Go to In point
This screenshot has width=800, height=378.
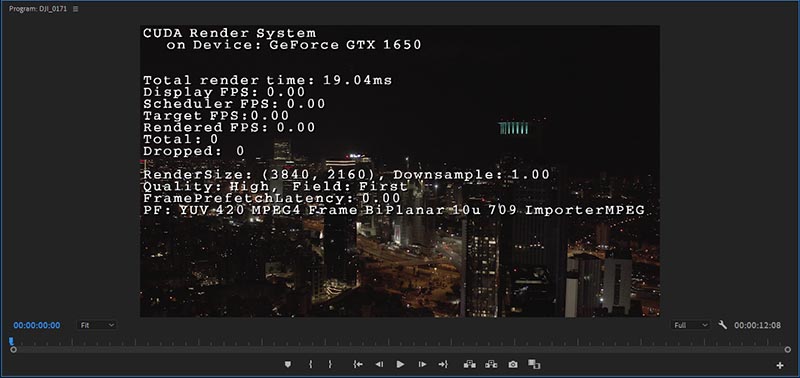(x=358, y=364)
